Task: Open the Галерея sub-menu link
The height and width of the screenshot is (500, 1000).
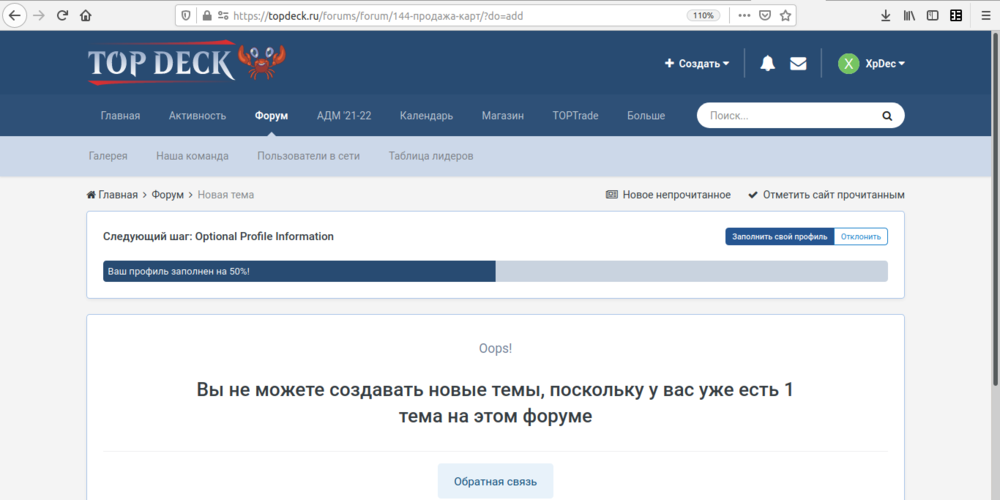Action: pos(108,156)
